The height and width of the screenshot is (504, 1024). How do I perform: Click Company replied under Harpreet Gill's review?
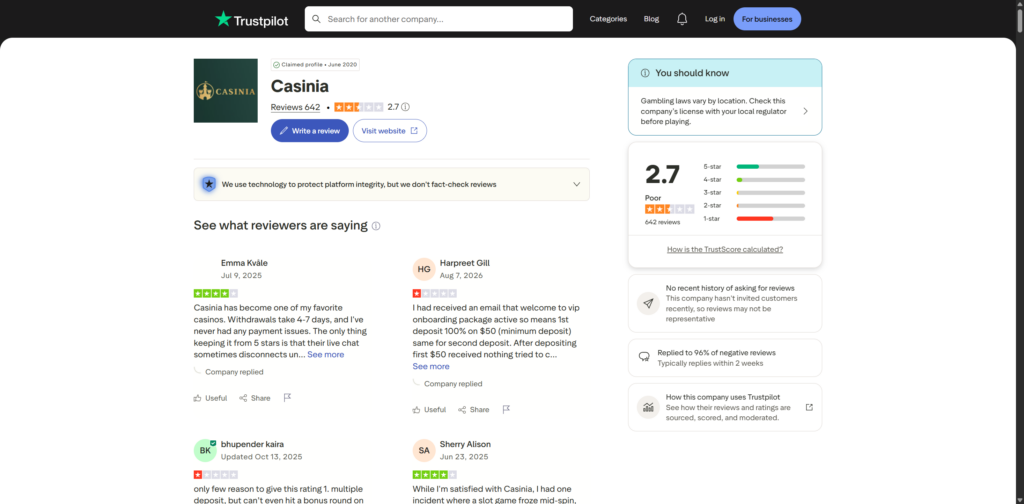tap(453, 384)
